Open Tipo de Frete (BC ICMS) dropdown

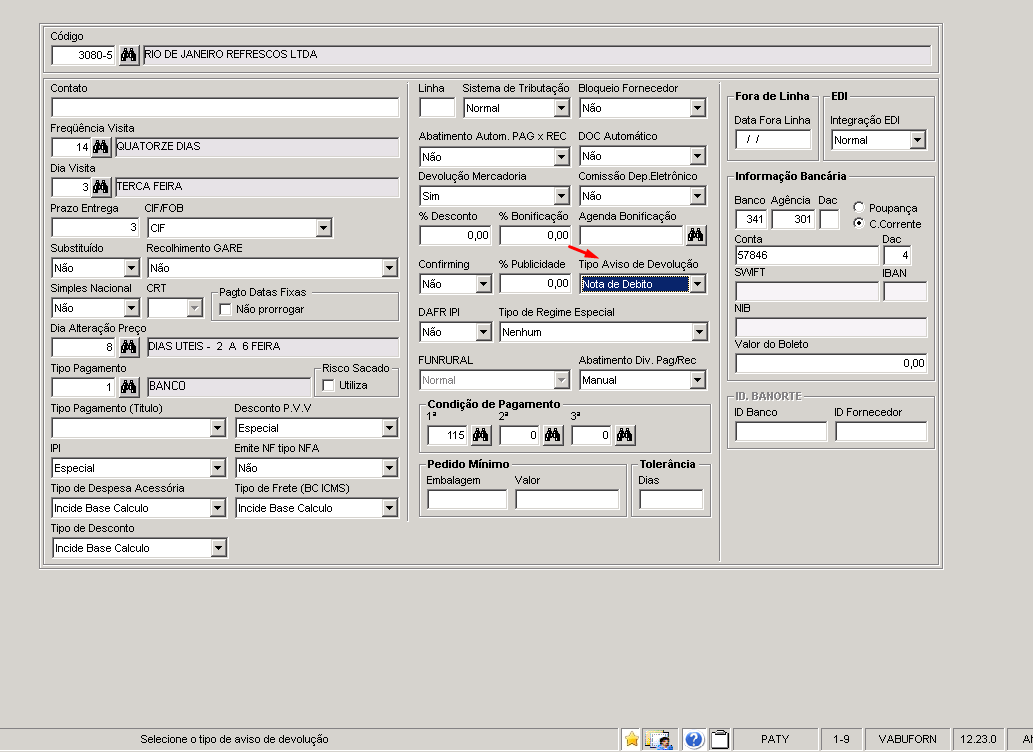389,508
